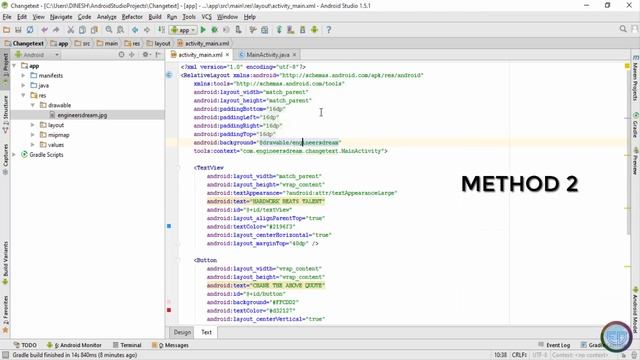
Task: Click the red textColor gutter swatch
Action: tap(169, 310)
